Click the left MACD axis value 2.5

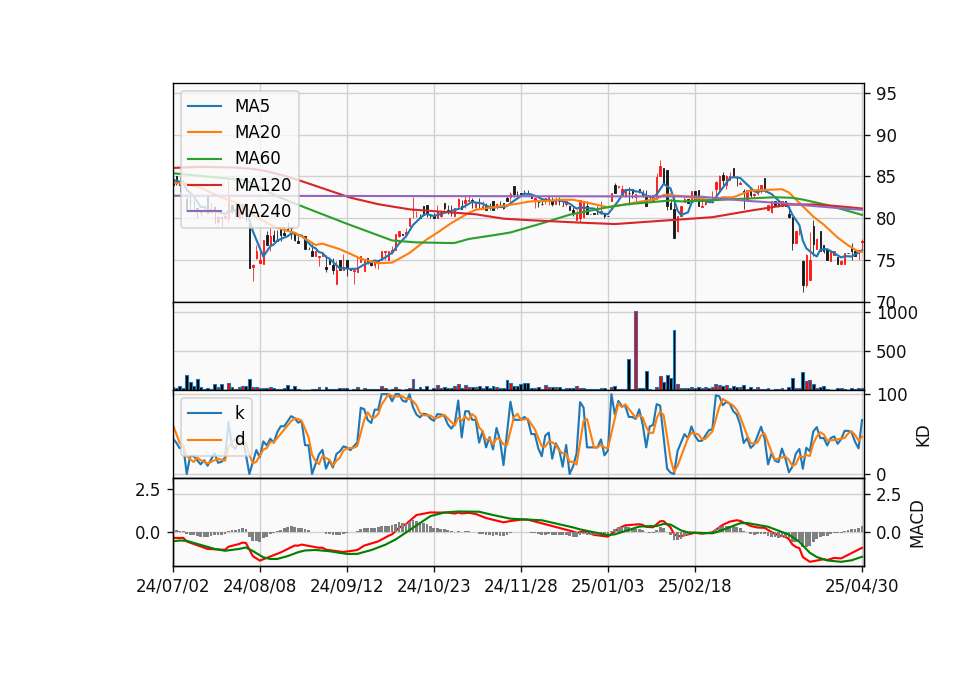pos(148,490)
